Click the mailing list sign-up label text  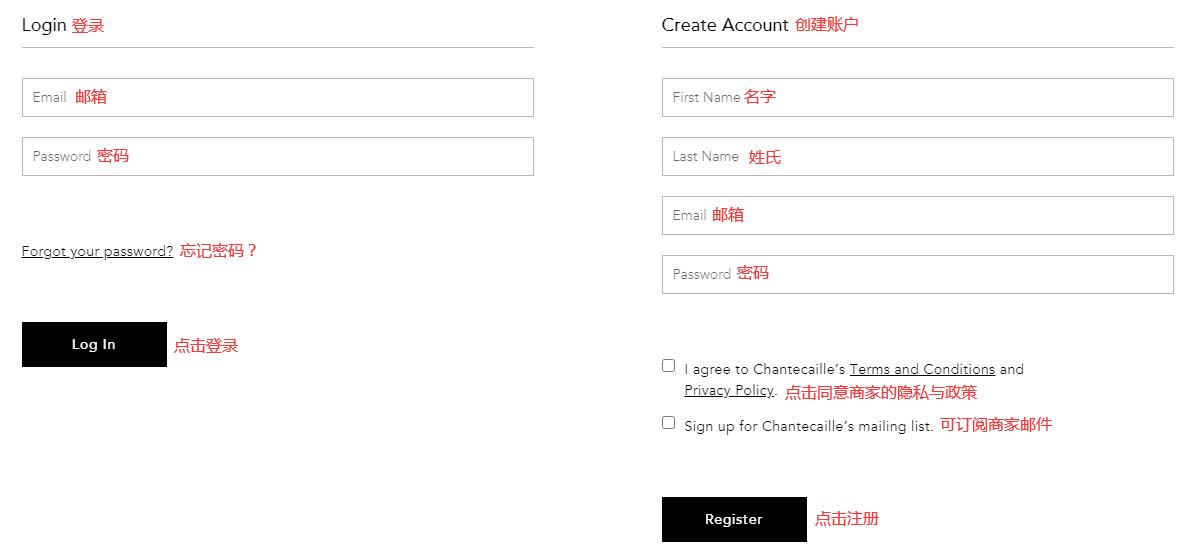click(808, 426)
